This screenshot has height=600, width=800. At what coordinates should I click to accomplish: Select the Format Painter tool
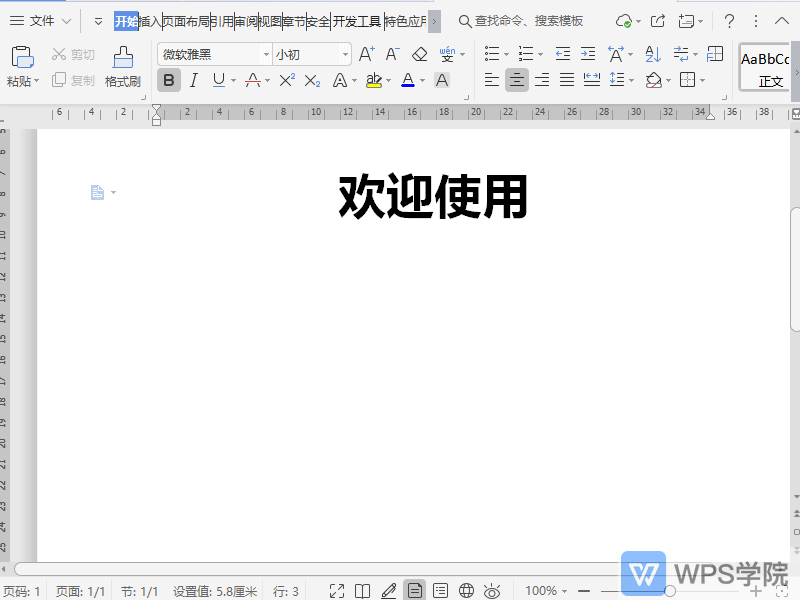click(x=122, y=68)
